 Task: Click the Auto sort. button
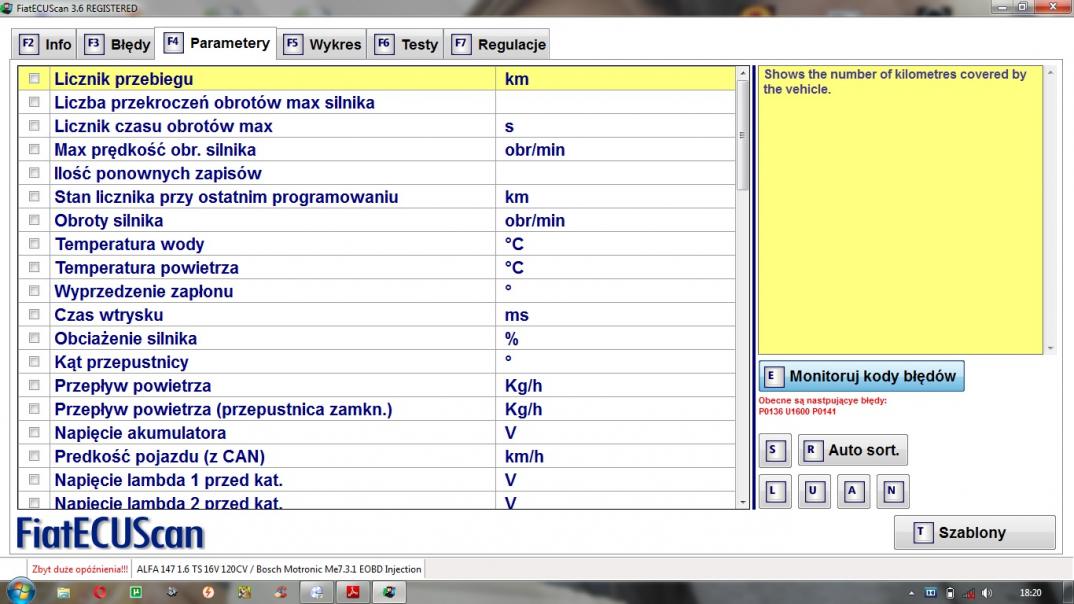pos(852,451)
